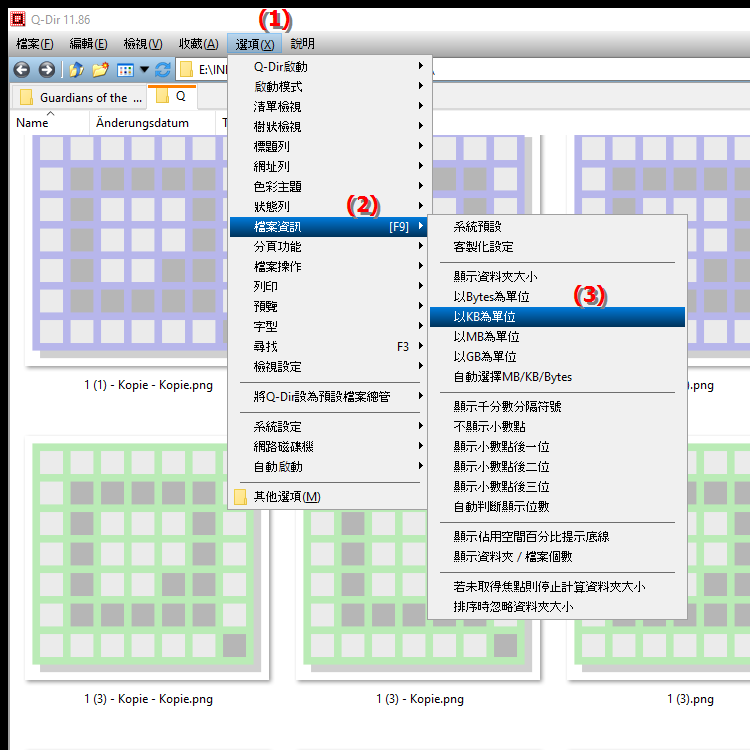Open the 檔案操作 submenu
Viewport: 750px width, 750px height.
coord(330,266)
